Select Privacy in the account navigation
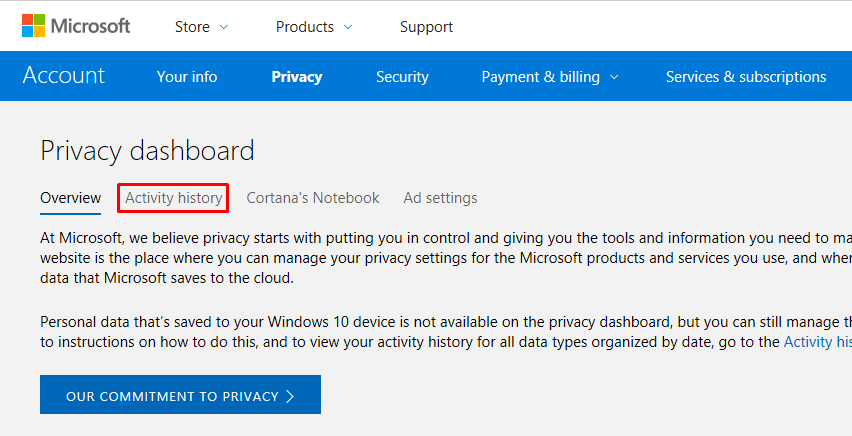 click(x=297, y=77)
